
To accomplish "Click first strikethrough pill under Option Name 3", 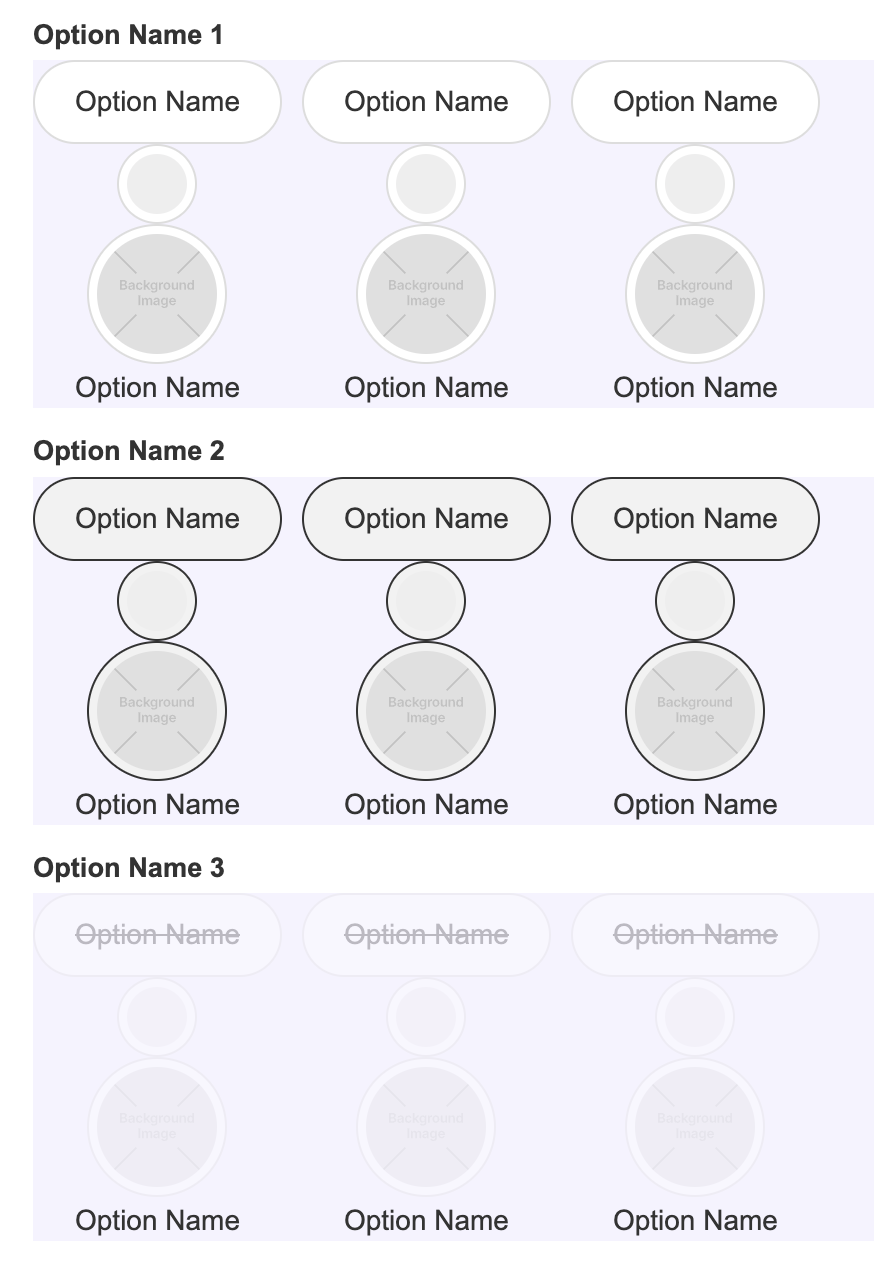I will pyautogui.click(x=157, y=935).
